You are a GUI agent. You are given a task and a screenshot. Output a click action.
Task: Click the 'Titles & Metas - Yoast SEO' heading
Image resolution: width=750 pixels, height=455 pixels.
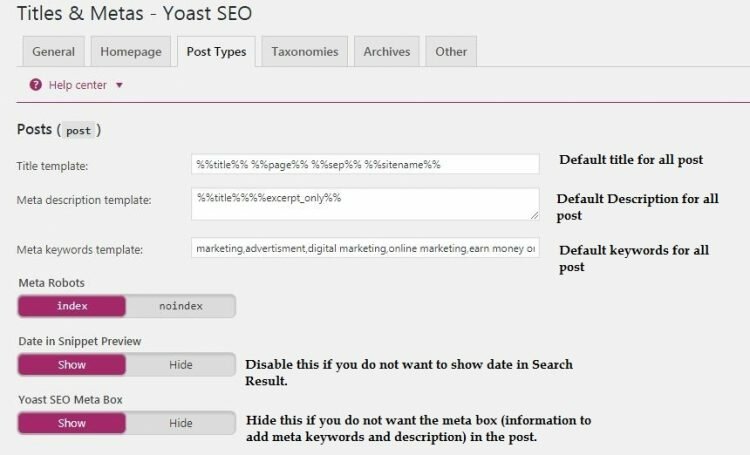tap(134, 13)
